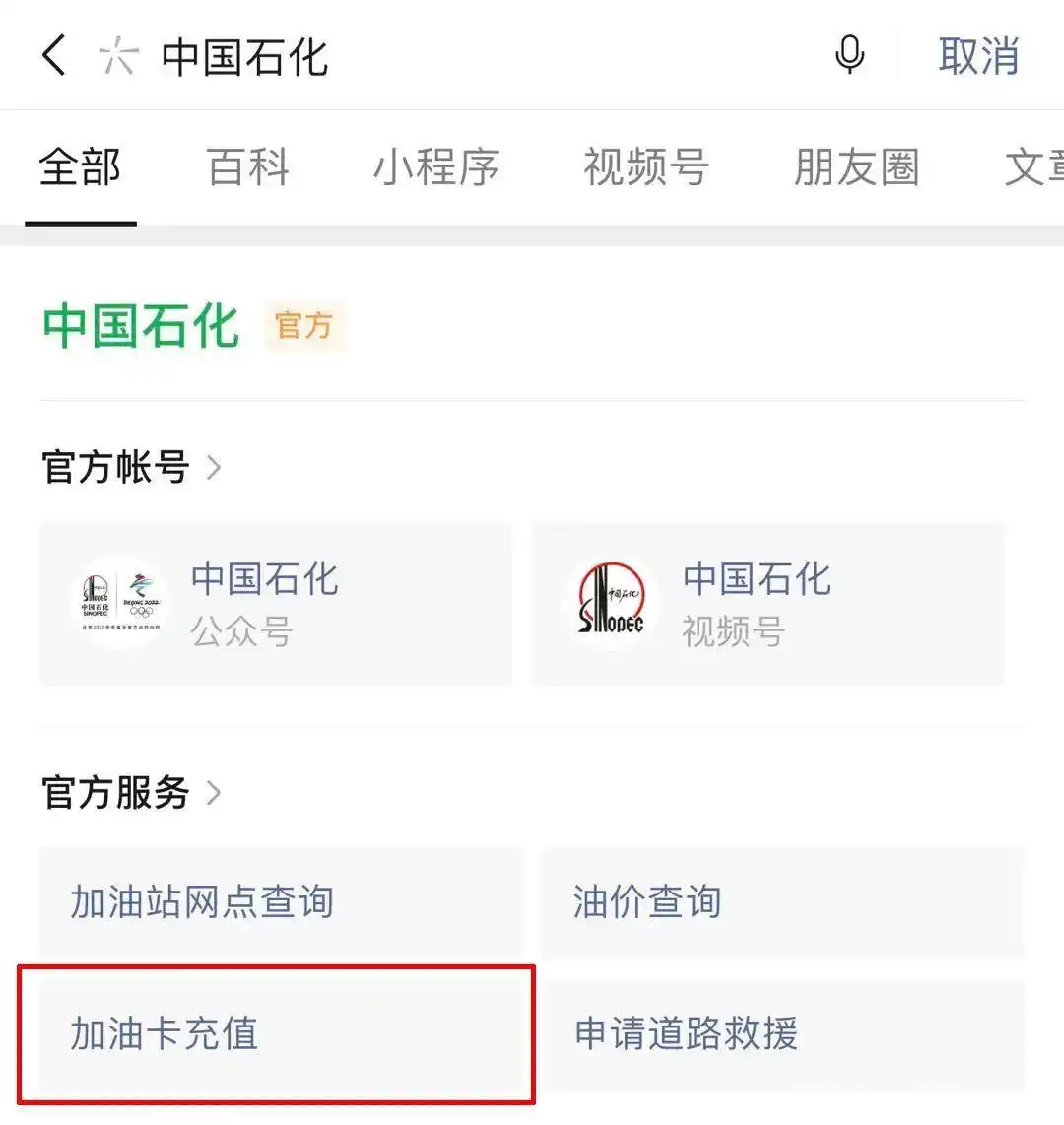Switch to the 百科 tab
Image resolution: width=1064 pixels, height=1125 pixels.
tap(247, 167)
